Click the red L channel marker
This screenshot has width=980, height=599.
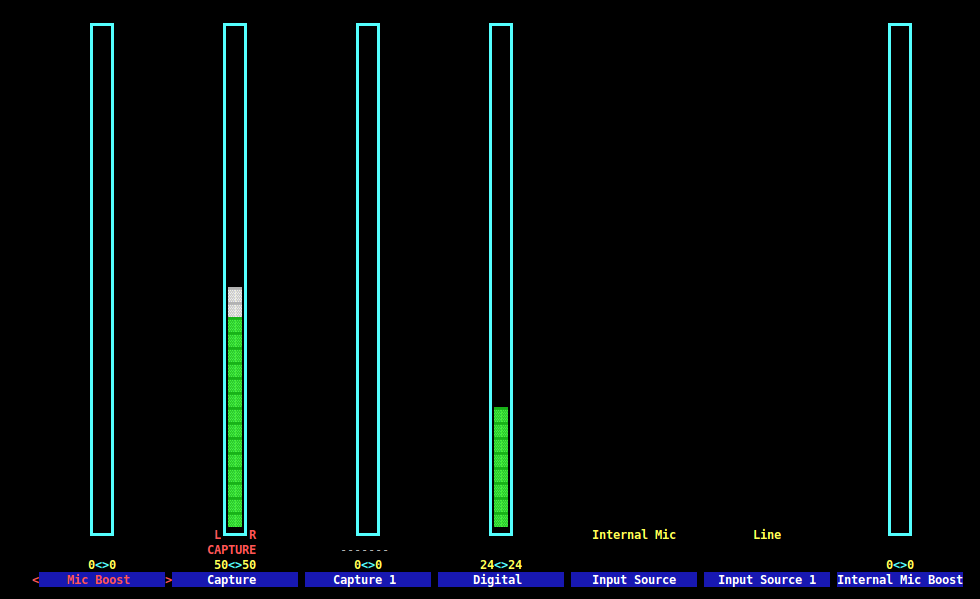(x=218, y=535)
